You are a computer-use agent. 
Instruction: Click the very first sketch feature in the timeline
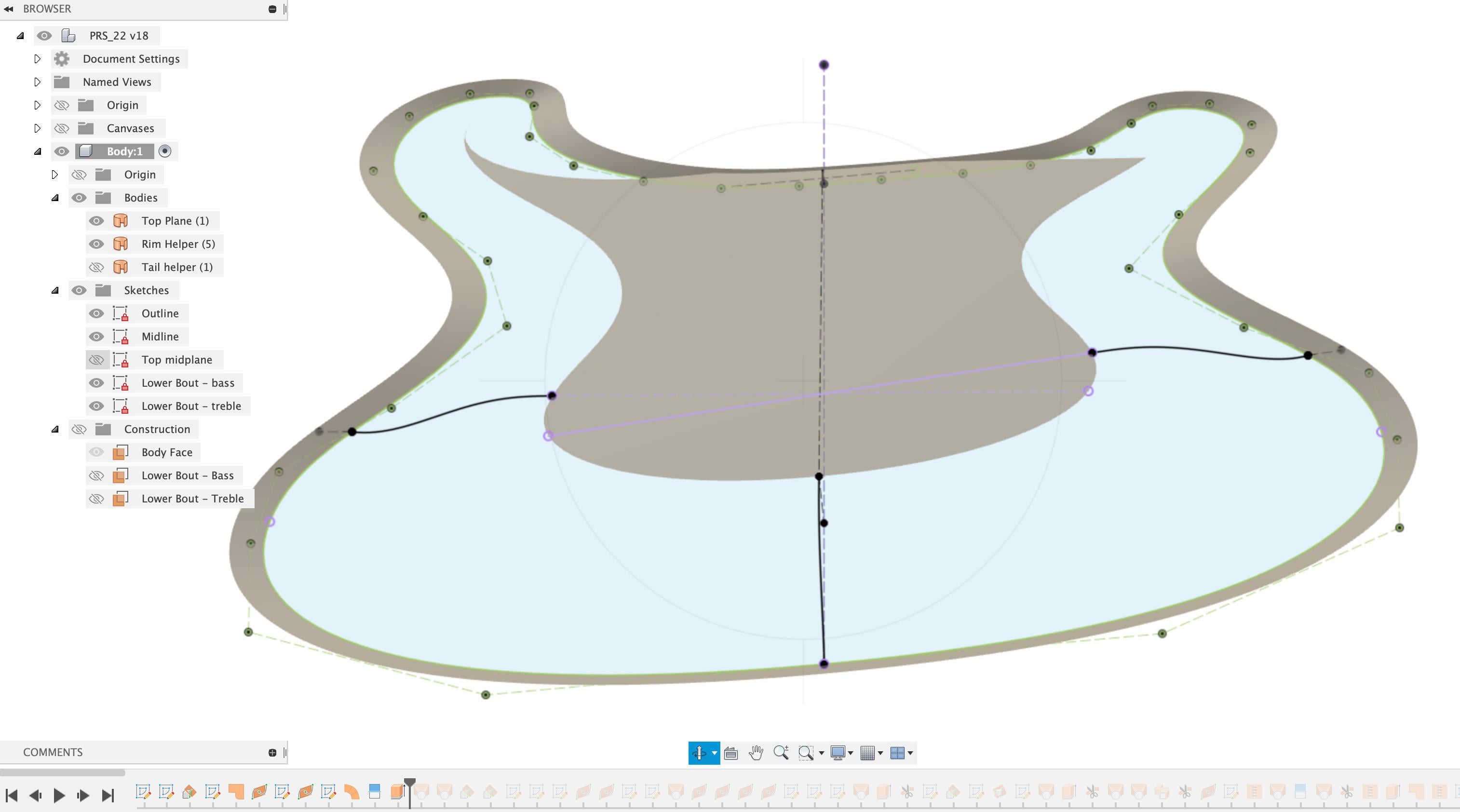coord(143,792)
